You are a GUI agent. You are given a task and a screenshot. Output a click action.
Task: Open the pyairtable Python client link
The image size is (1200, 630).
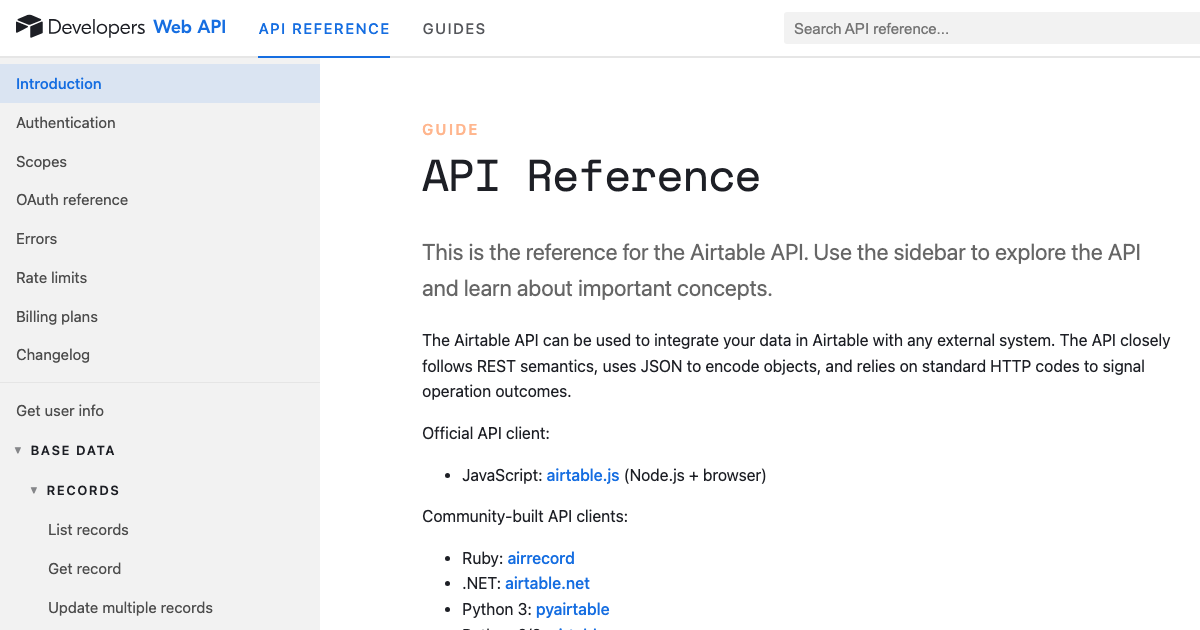[x=572, y=609]
